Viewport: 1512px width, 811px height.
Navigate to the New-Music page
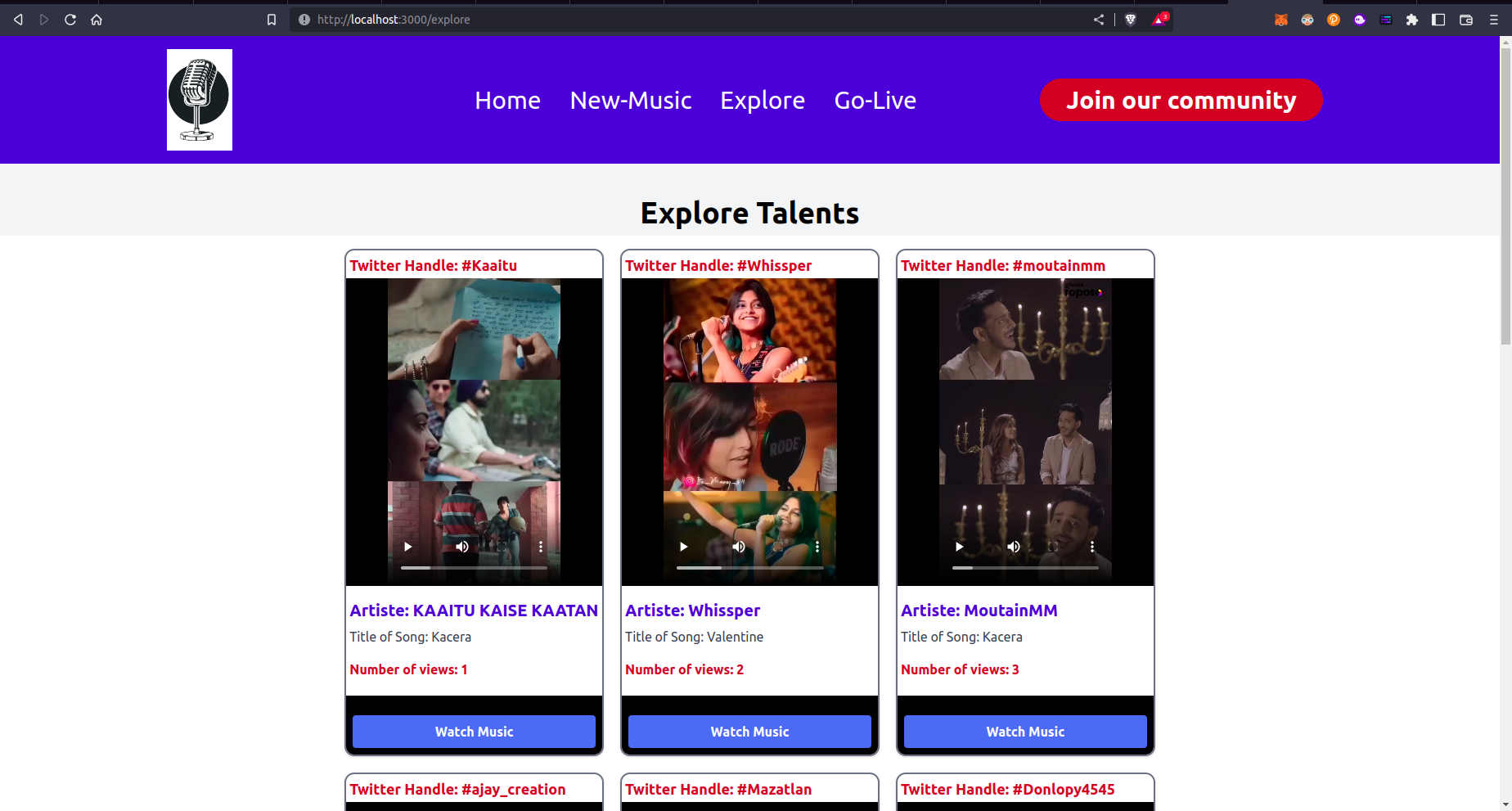(x=630, y=100)
